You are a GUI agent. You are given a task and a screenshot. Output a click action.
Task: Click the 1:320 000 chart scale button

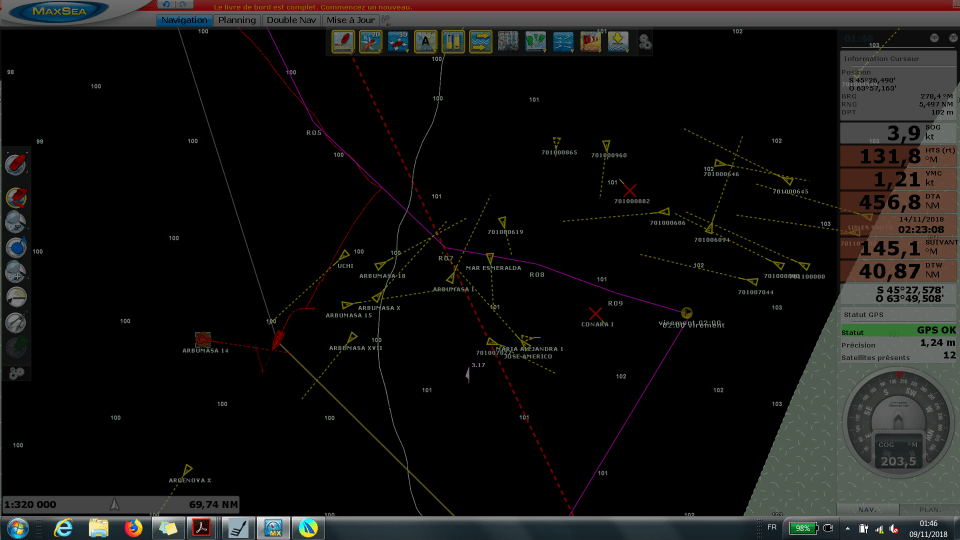32,505
